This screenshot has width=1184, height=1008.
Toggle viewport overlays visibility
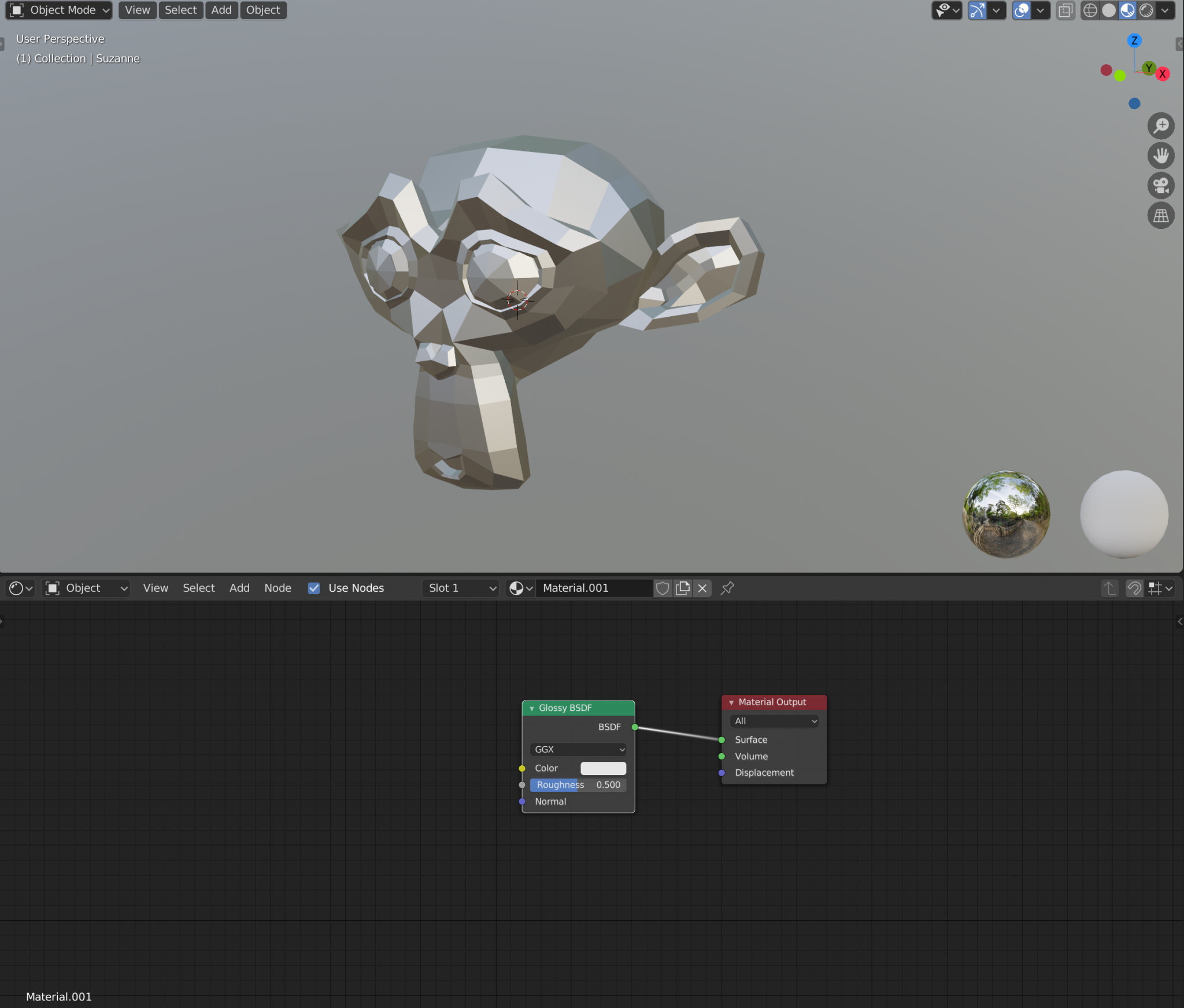1021,10
